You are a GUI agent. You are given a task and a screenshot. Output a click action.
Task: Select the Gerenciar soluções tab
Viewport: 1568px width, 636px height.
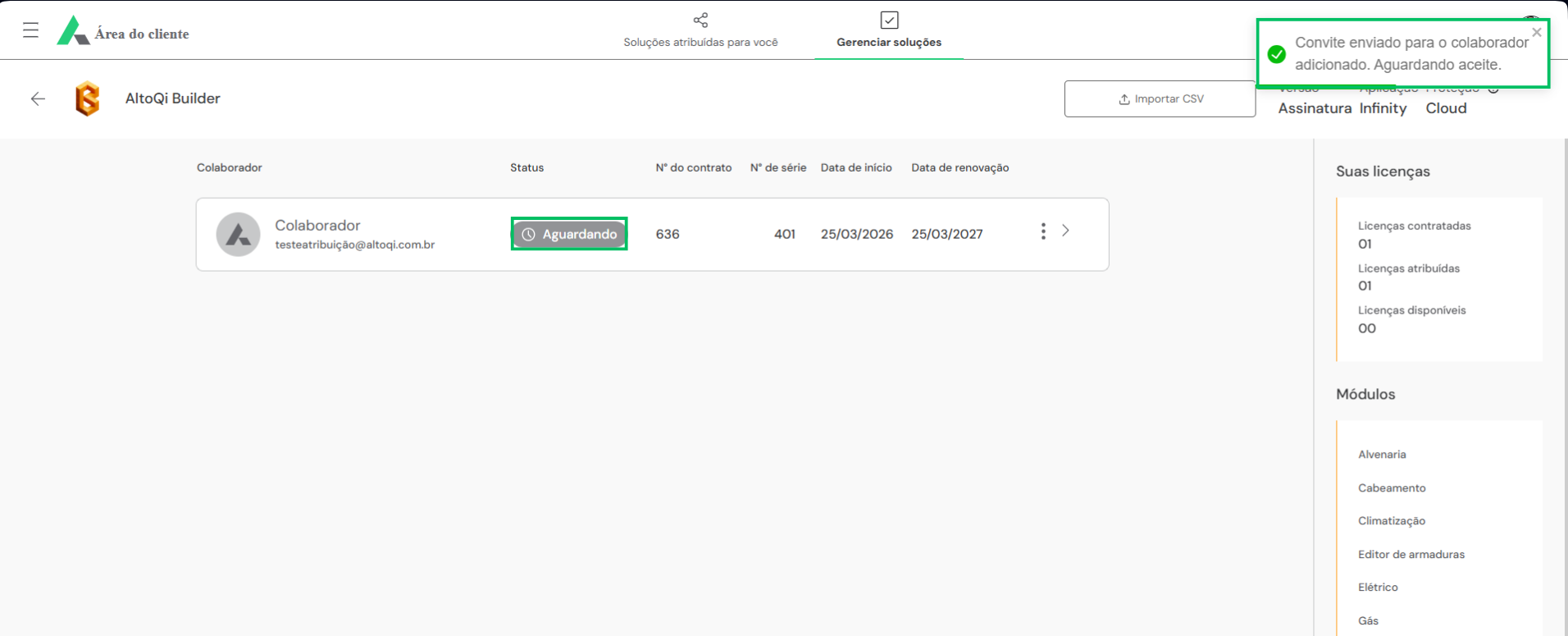pyautogui.click(x=889, y=42)
